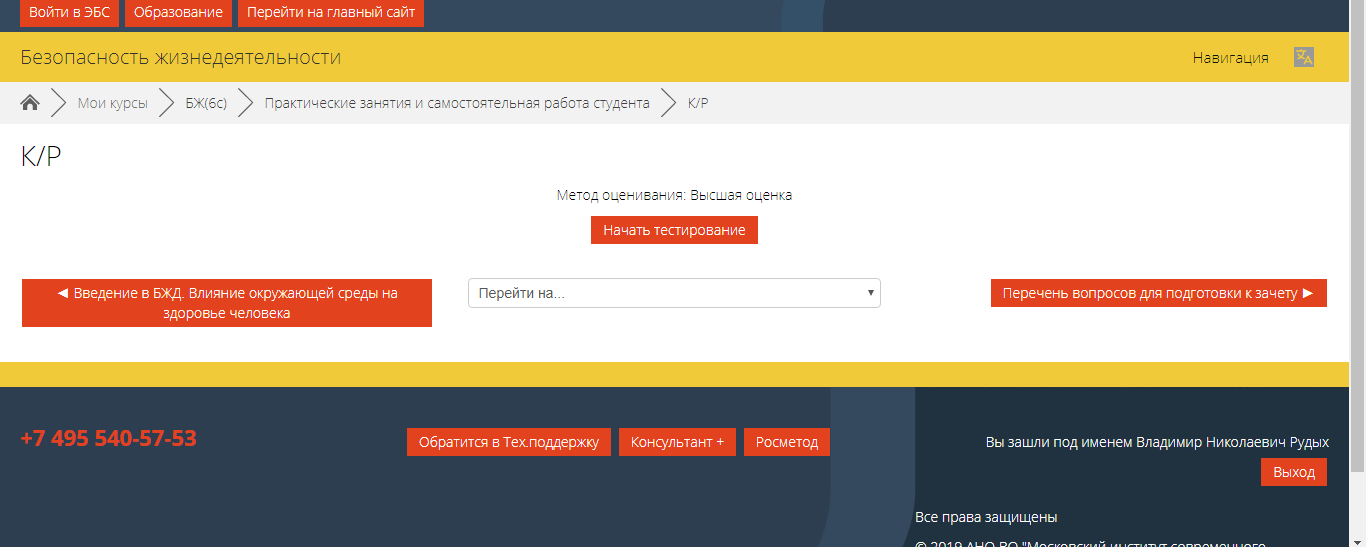Viewport: 1366px width, 547px height.
Task: Open the Навигация menu
Action: 1230,58
